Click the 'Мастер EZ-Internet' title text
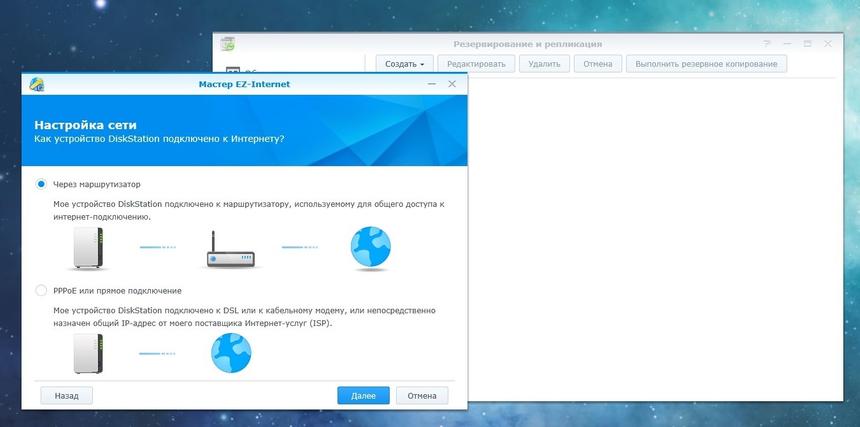The height and width of the screenshot is (427, 860). tap(244, 84)
